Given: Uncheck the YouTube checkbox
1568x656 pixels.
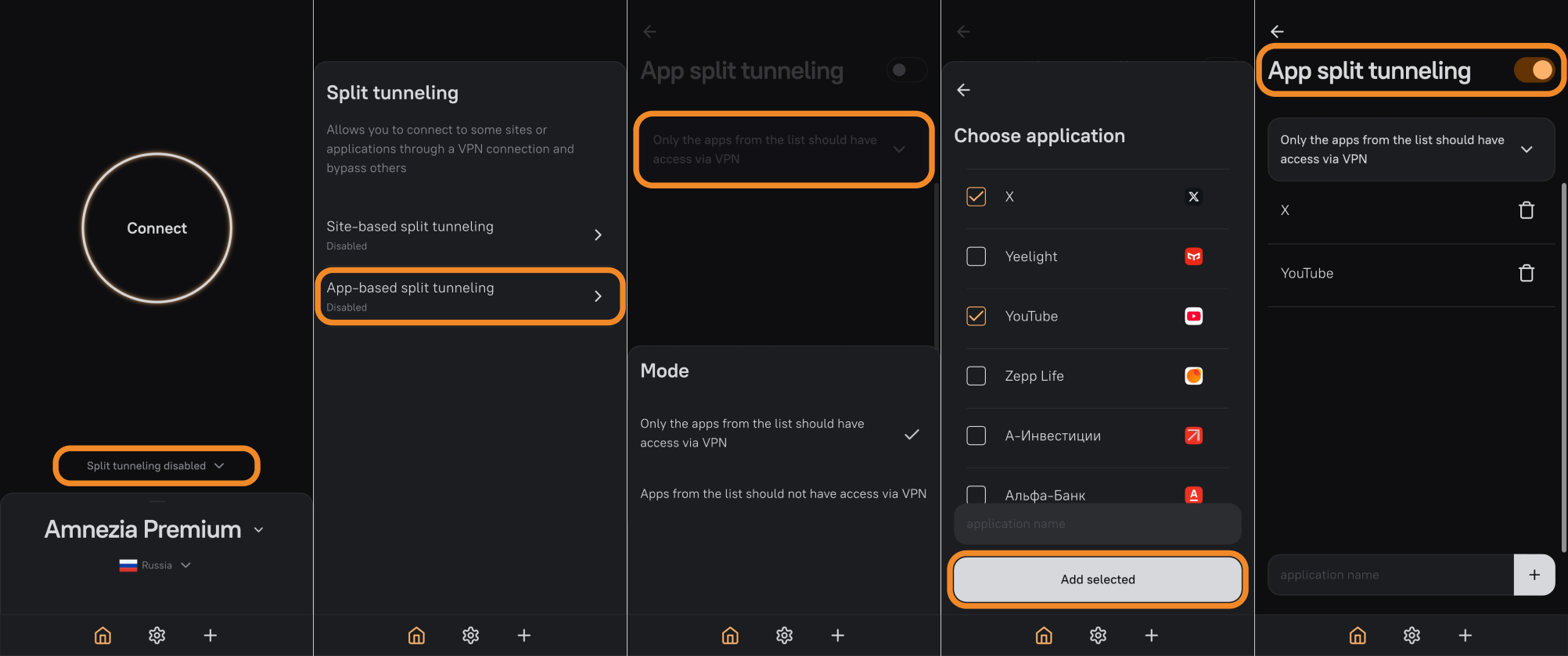Looking at the screenshot, I should (x=976, y=316).
